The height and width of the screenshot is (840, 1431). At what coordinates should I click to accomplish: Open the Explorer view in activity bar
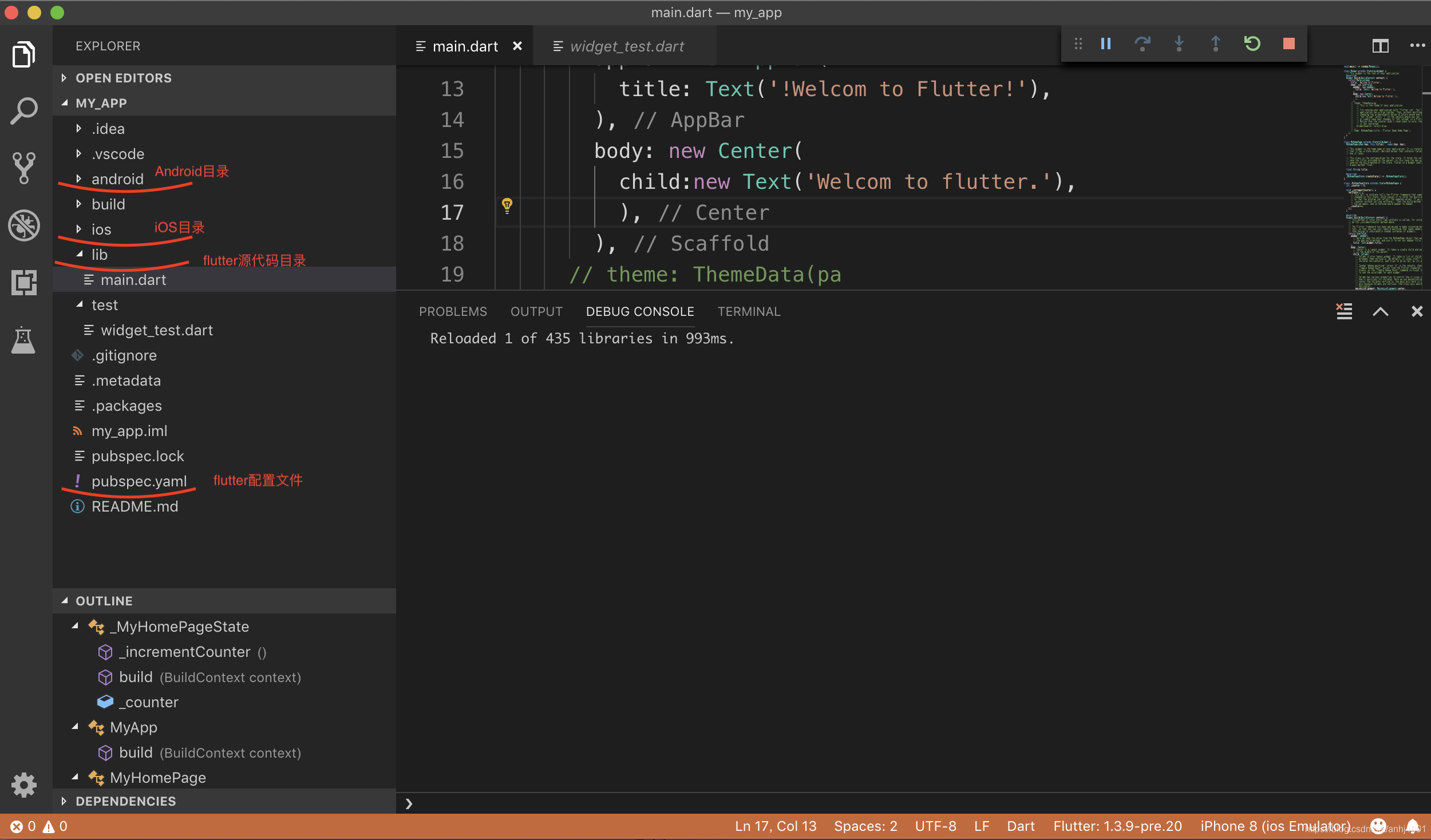24,54
